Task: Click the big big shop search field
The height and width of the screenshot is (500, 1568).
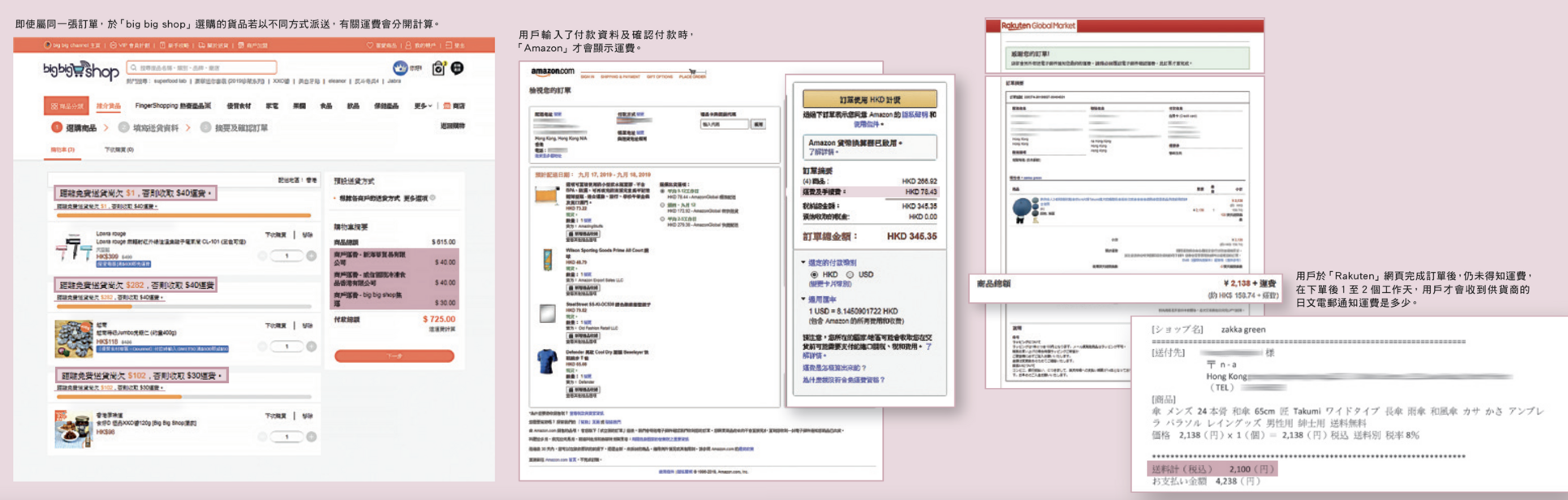Action: tap(201, 67)
